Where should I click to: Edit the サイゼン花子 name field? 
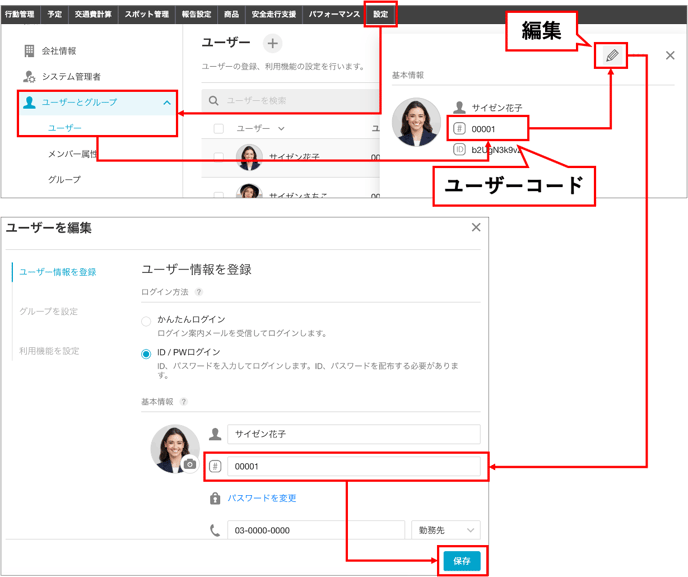point(354,434)
